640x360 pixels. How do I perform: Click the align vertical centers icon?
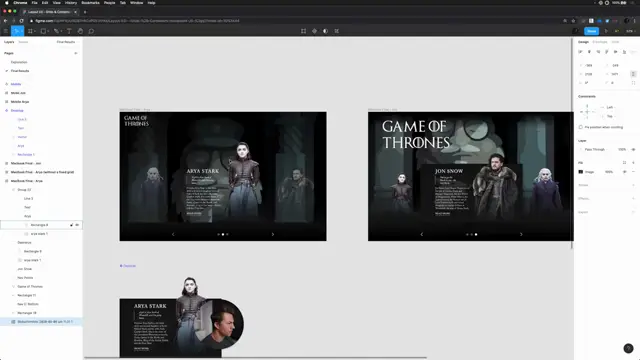[x=616, y=52]
